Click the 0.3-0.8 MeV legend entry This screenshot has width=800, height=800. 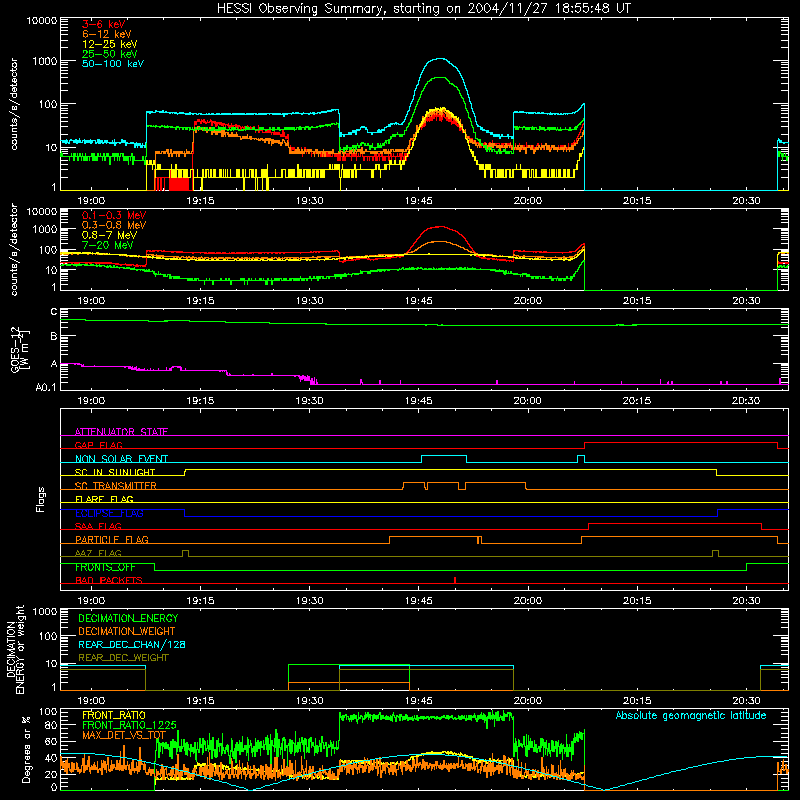(114, 225)
